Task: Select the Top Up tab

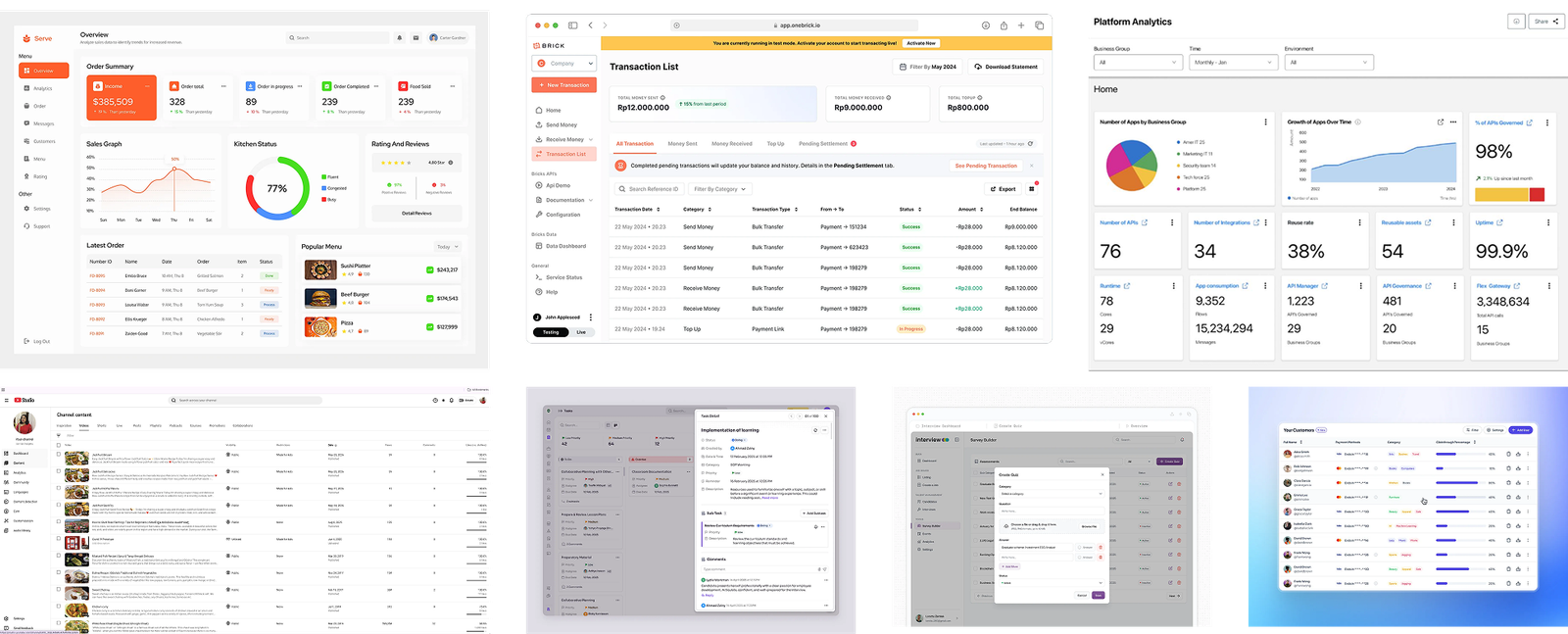Action: 776,144
